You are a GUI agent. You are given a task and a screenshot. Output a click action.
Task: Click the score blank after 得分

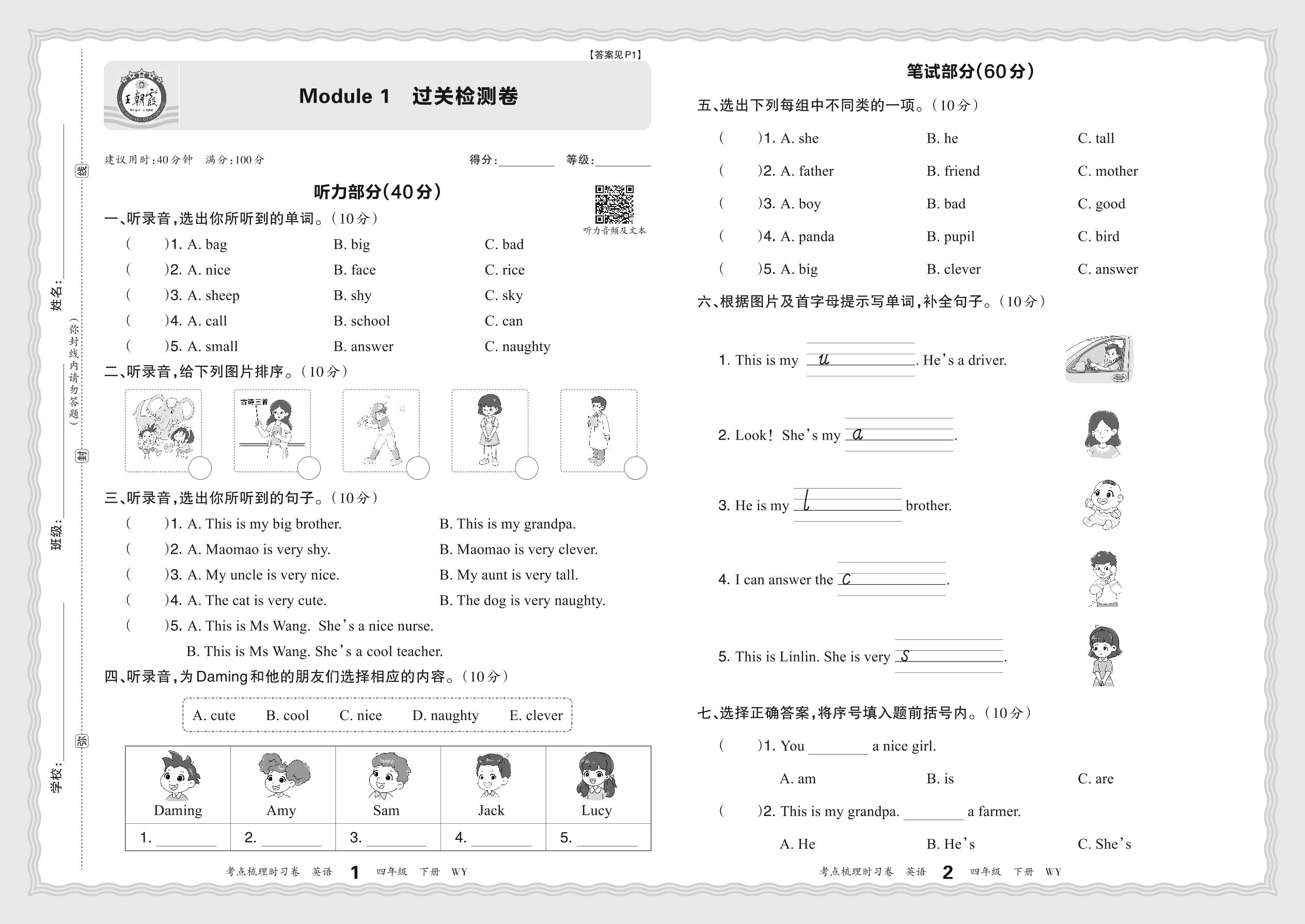(526, 161)
